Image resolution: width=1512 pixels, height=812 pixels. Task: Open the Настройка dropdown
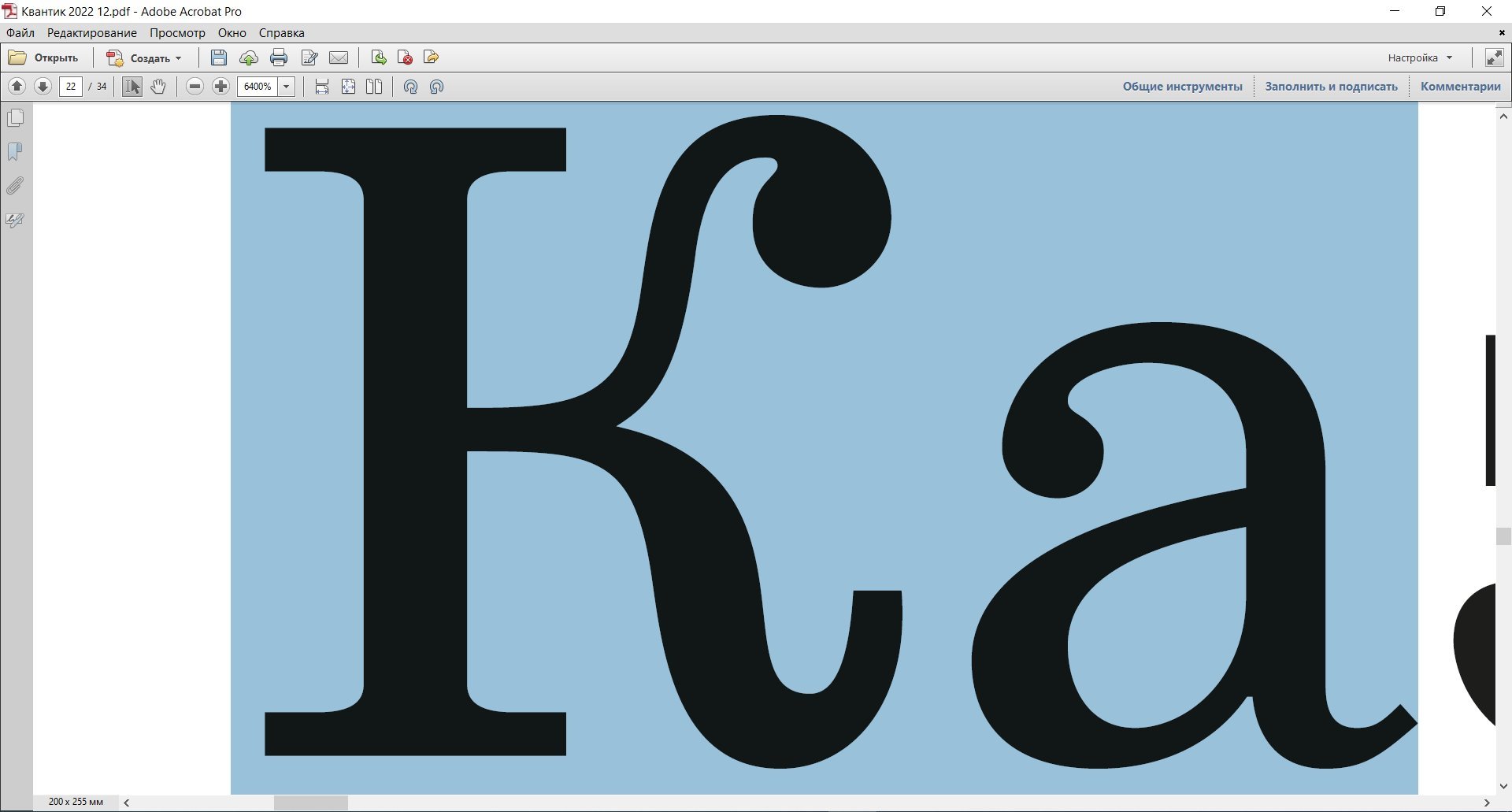[x=1420, y=57]
